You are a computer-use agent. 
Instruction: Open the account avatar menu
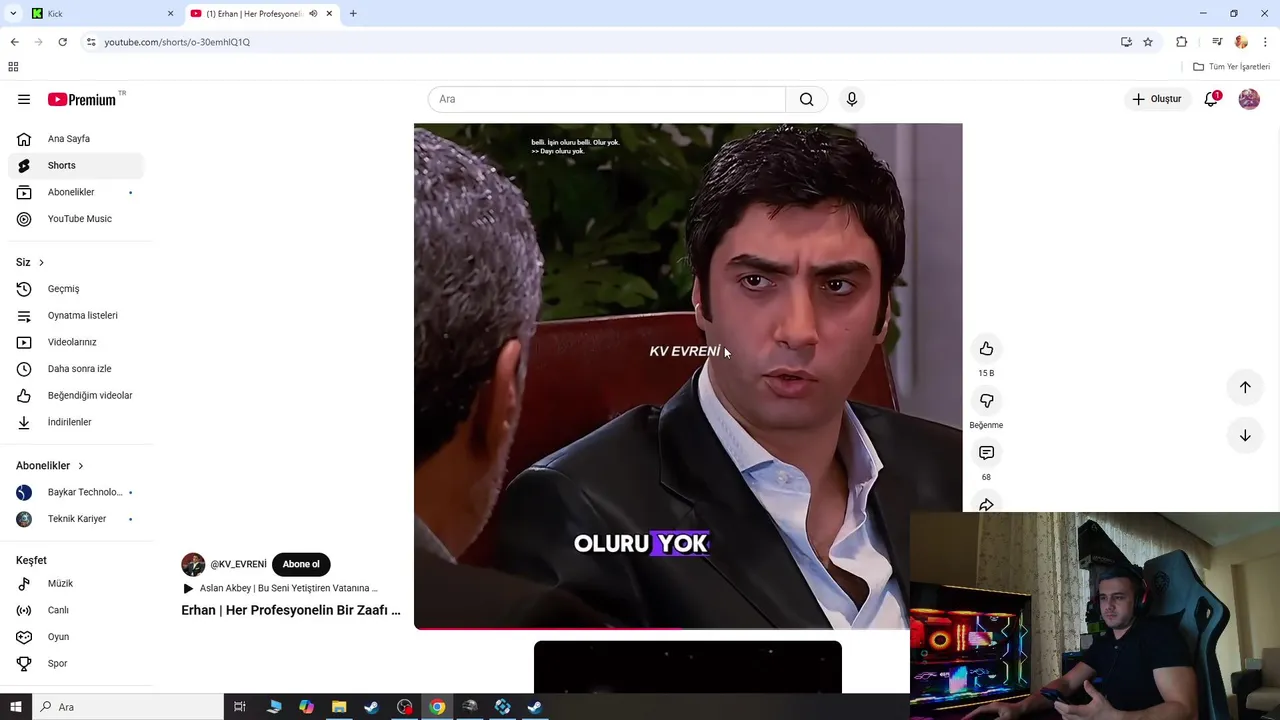[1249, 99]
